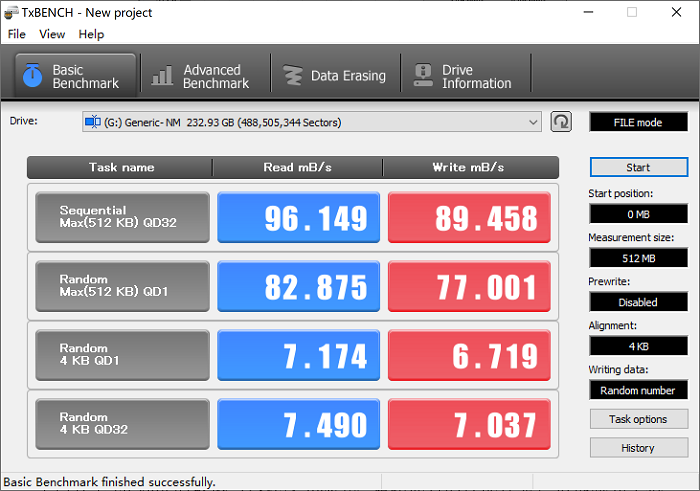This screenshot has width=700, height=491.
Task: Toggle the Random 4 KB QD32 task
Action: (122, 424)
